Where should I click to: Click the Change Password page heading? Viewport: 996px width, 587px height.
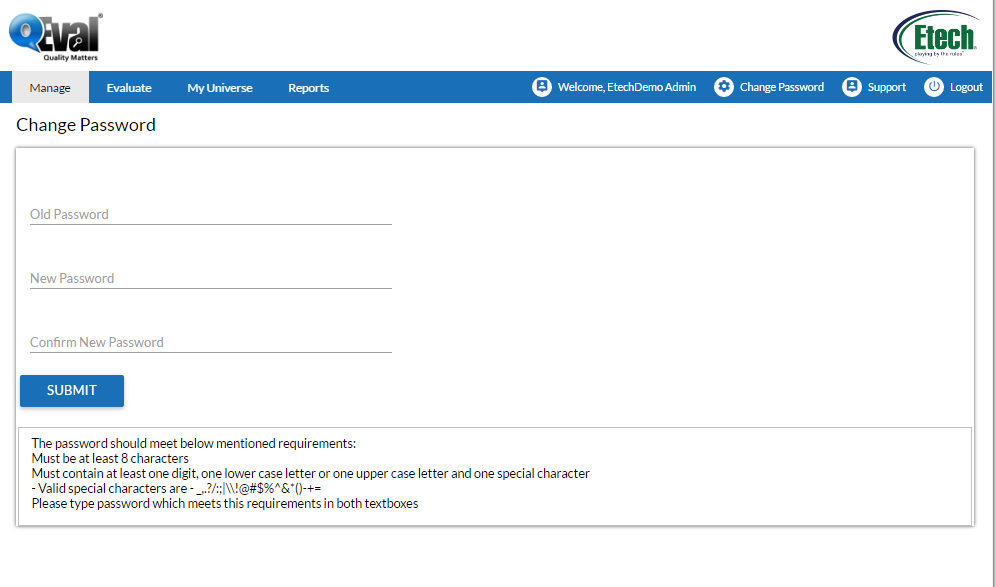coord(86,125)
